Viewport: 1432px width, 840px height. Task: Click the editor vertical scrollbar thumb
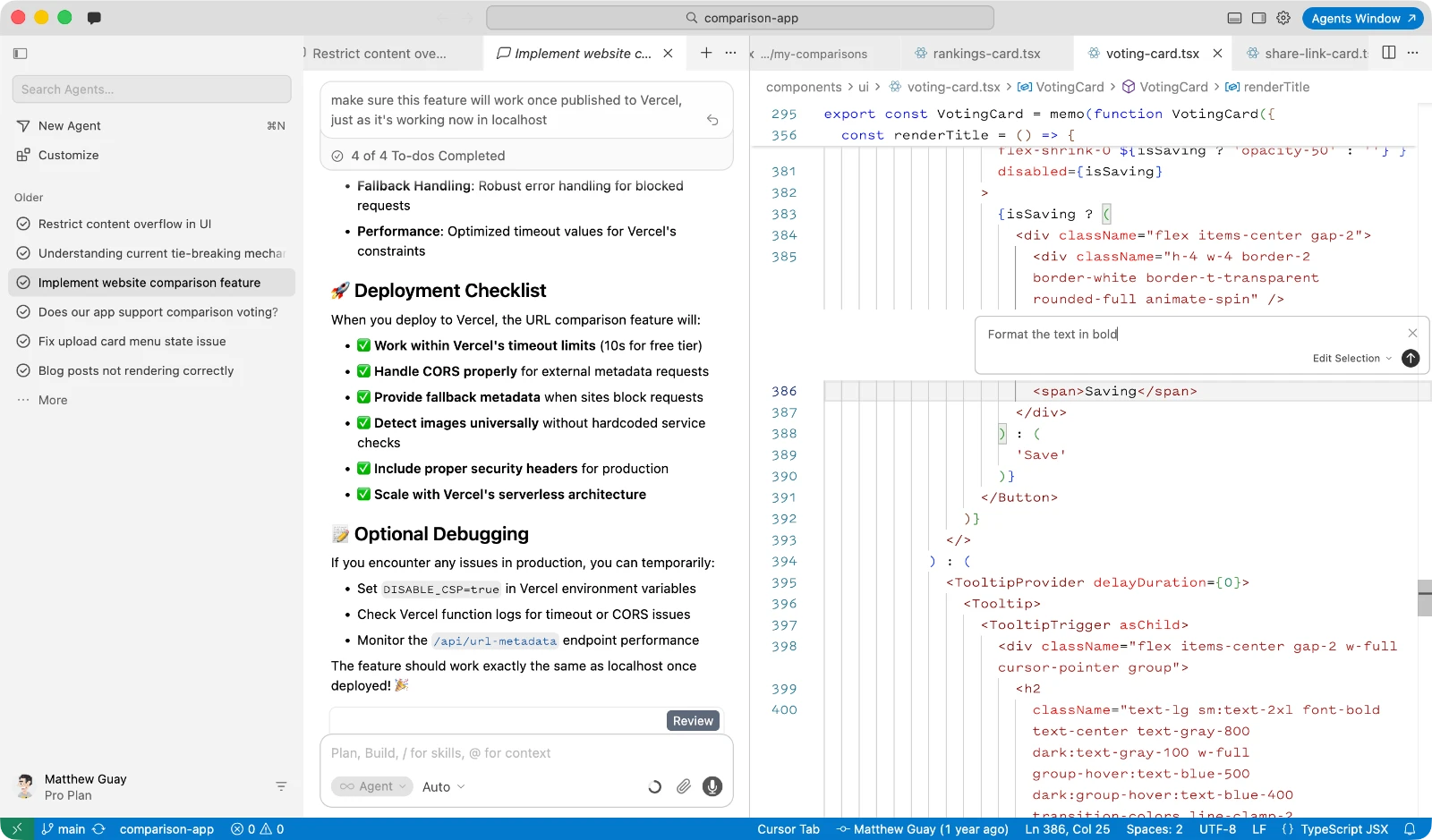tap(1425, 598)
